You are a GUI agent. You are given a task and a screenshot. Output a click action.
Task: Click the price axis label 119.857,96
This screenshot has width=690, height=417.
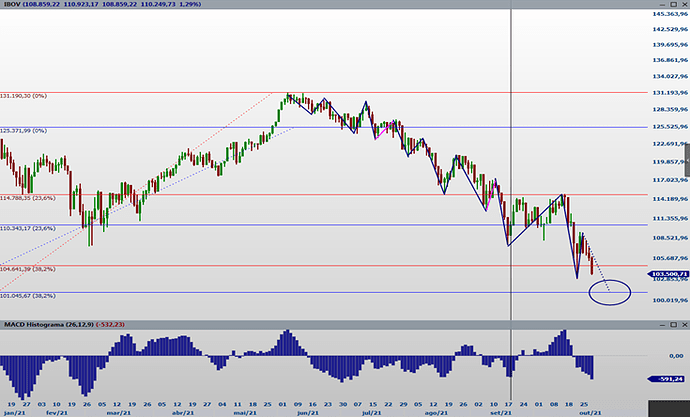click(x=670, y=162)
